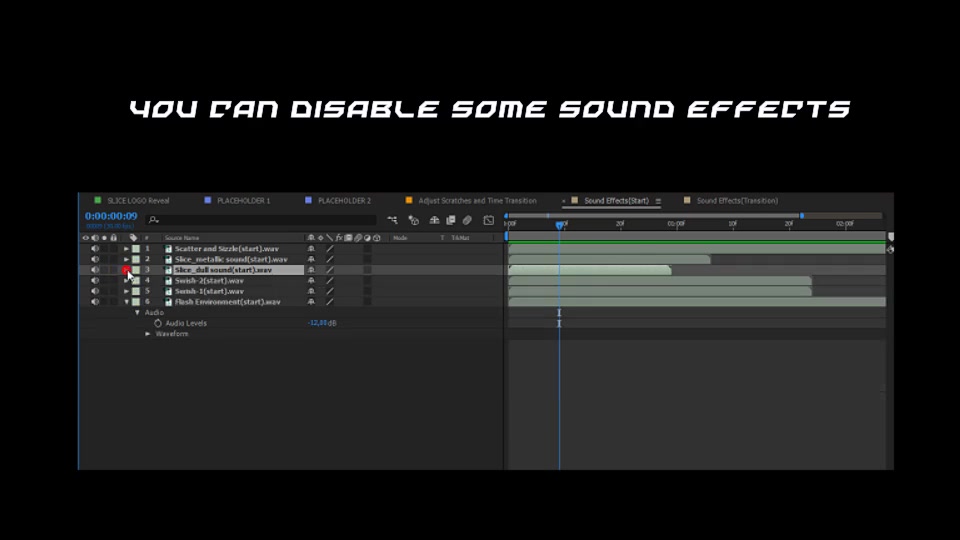The image size is (960, 540).
Task: Toggle the Frame Blending enable icon
Action: pyautogui.click(x=451, y=220)
